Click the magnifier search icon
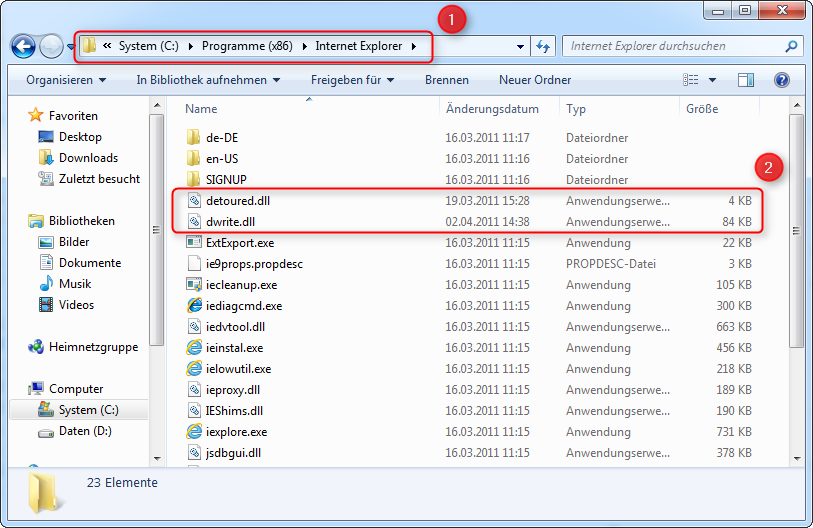The width and height of the screenshot is (813, 528). click(791, 46)
